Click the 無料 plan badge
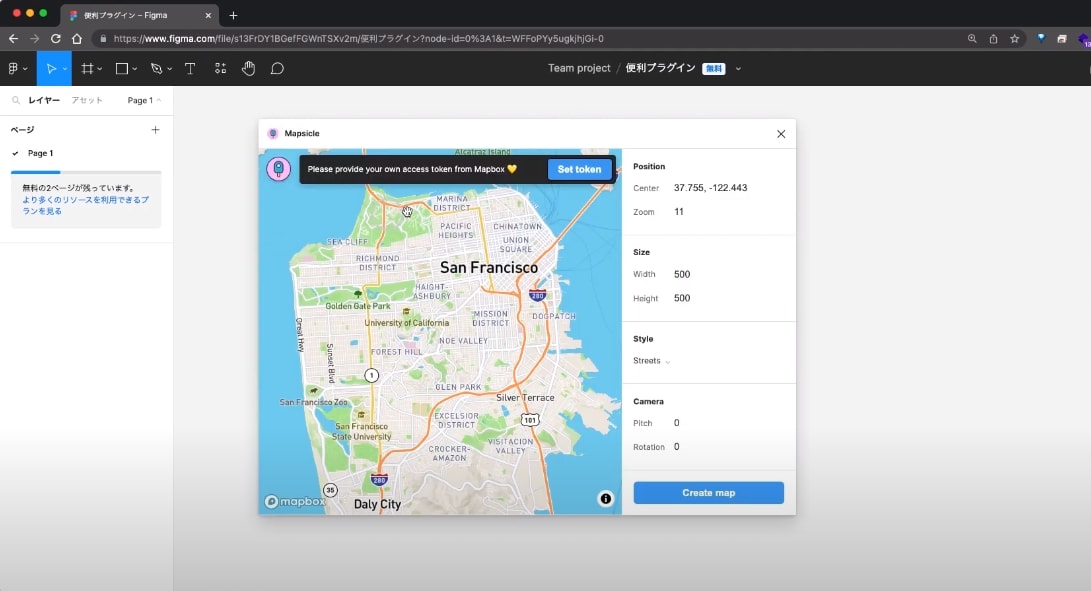Image resolution: width=1091 pixels, height=591 pixels. pyautogui.click(x=714, y=68)
